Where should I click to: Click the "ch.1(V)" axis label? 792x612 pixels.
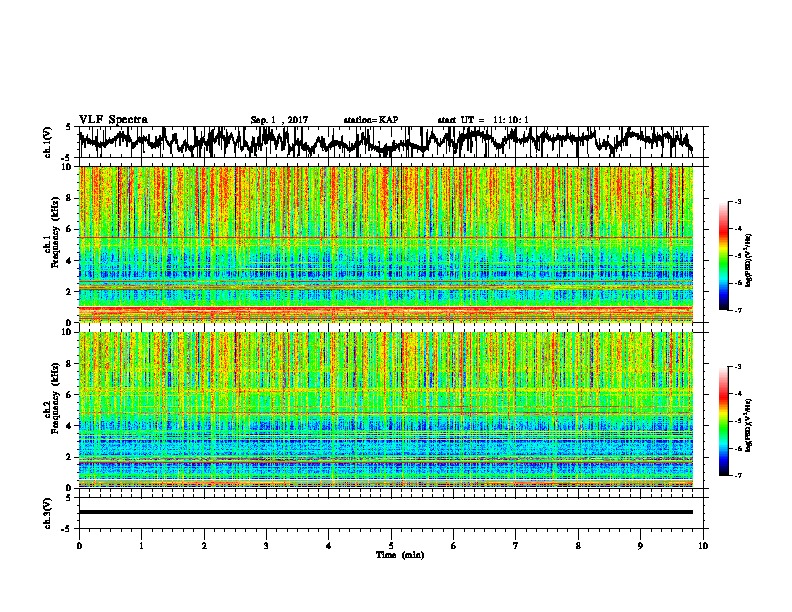(48, 142)
